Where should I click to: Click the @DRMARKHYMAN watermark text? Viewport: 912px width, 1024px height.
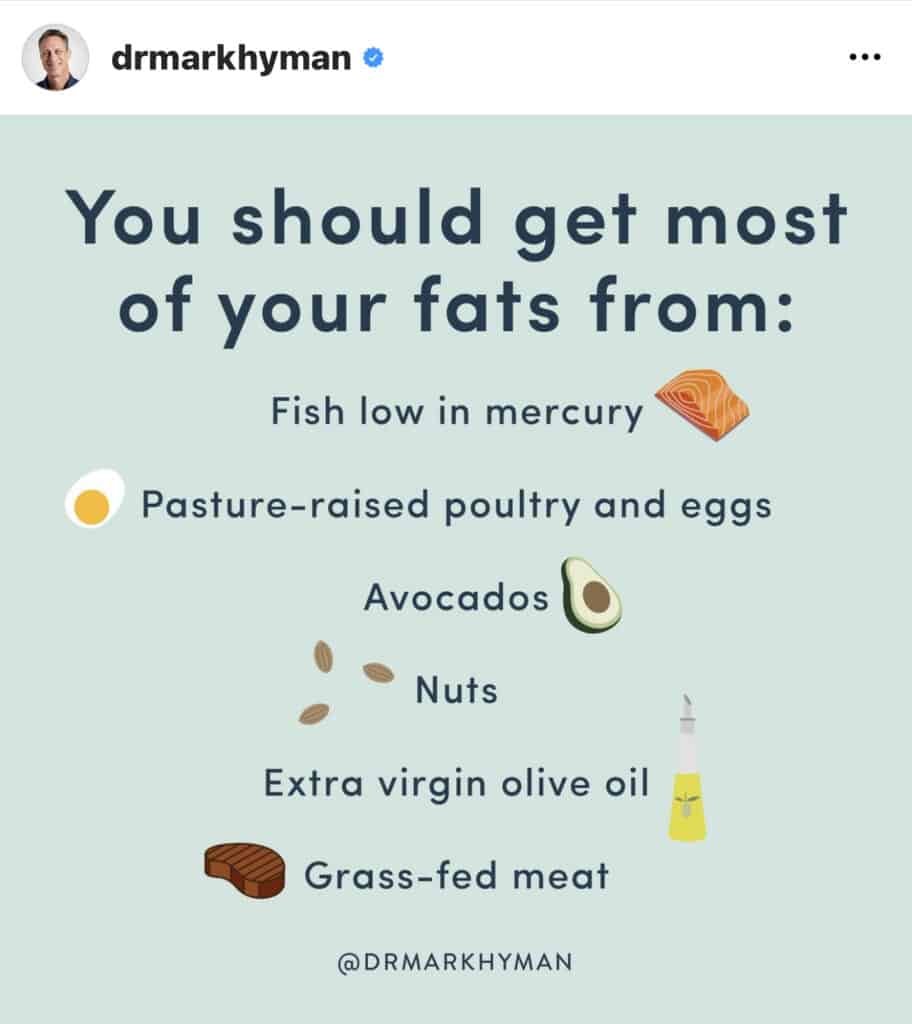[x=456, y=962]
